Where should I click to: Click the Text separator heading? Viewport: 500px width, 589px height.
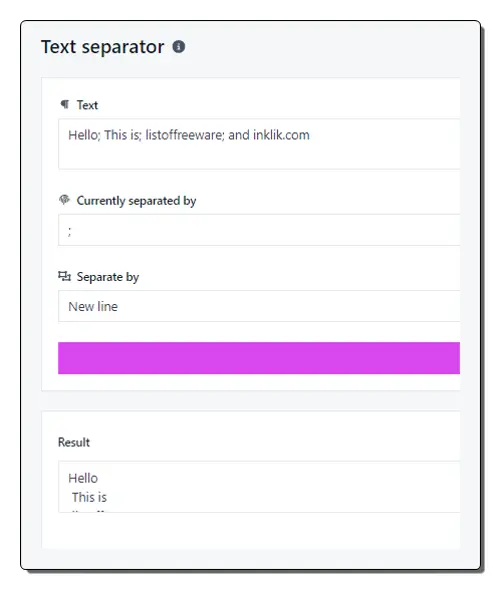[x=103, y=47]
